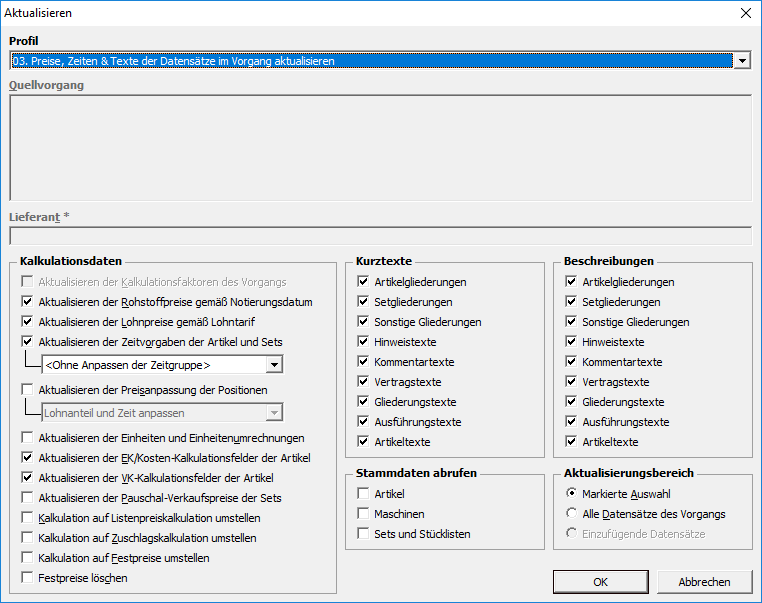Uncheck Vertragstexte under Beschreibungen

tap(572, 382)
